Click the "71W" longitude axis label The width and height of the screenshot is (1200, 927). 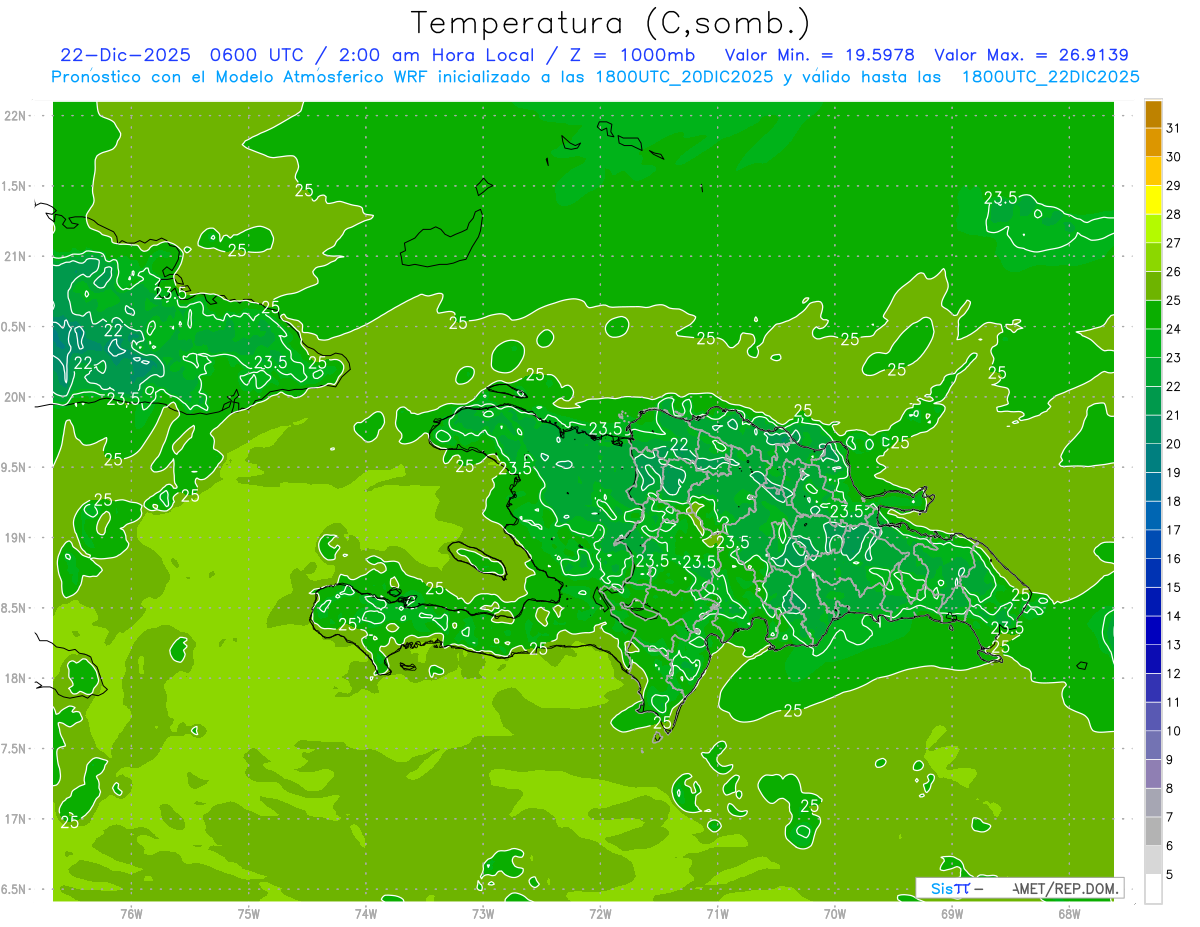click(717, 913)
